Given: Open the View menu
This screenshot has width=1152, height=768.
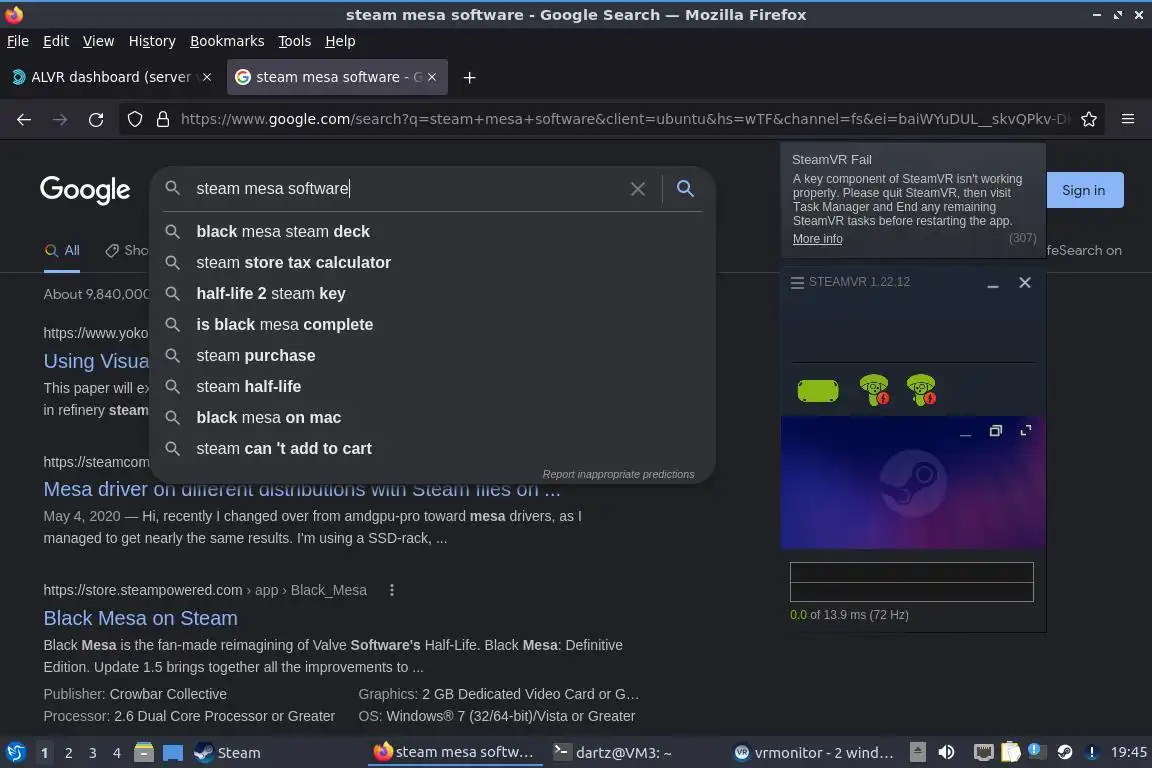Looking at the screenshot, I should (98, 41).
